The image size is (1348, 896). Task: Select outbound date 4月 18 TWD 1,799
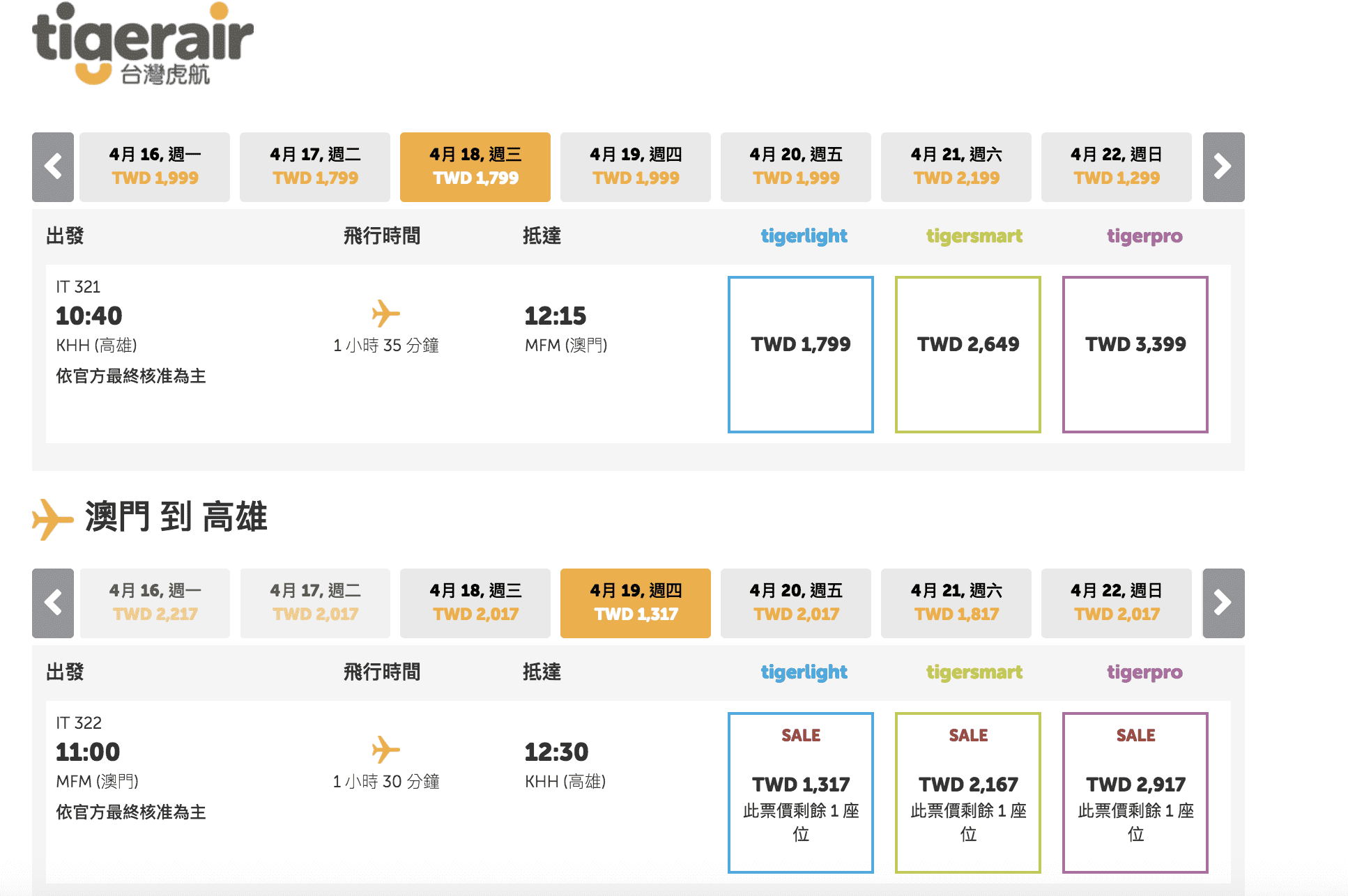[475, 167]
